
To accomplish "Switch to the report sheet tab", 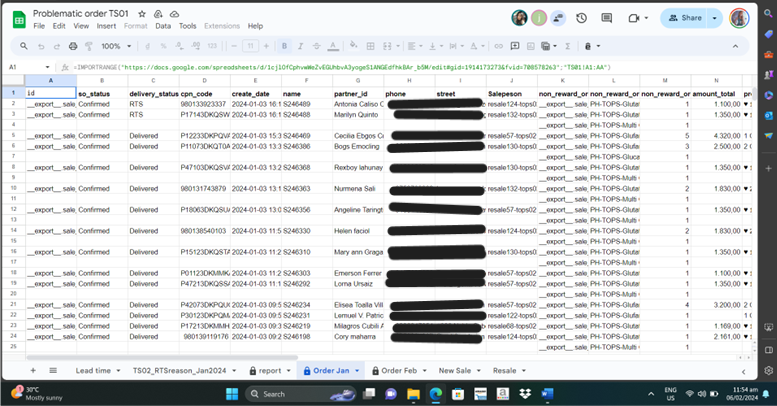I will tap(270, 371).
